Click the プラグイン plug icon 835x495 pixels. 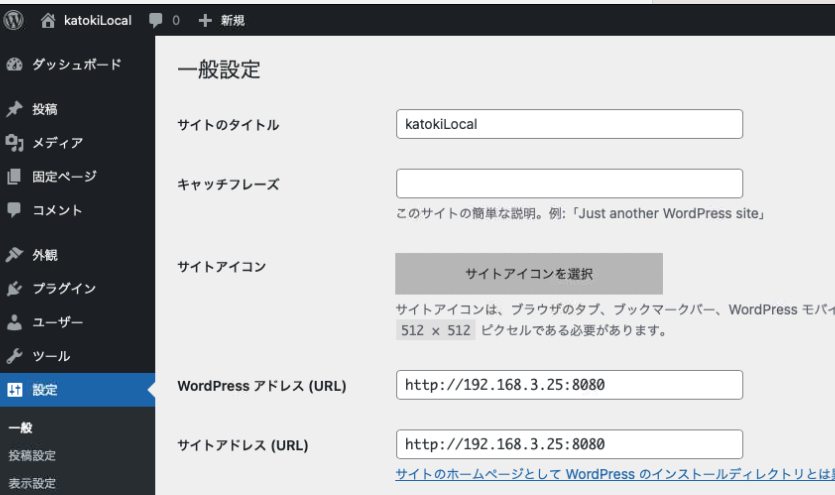pyautogui.click(x=14, y=289)
